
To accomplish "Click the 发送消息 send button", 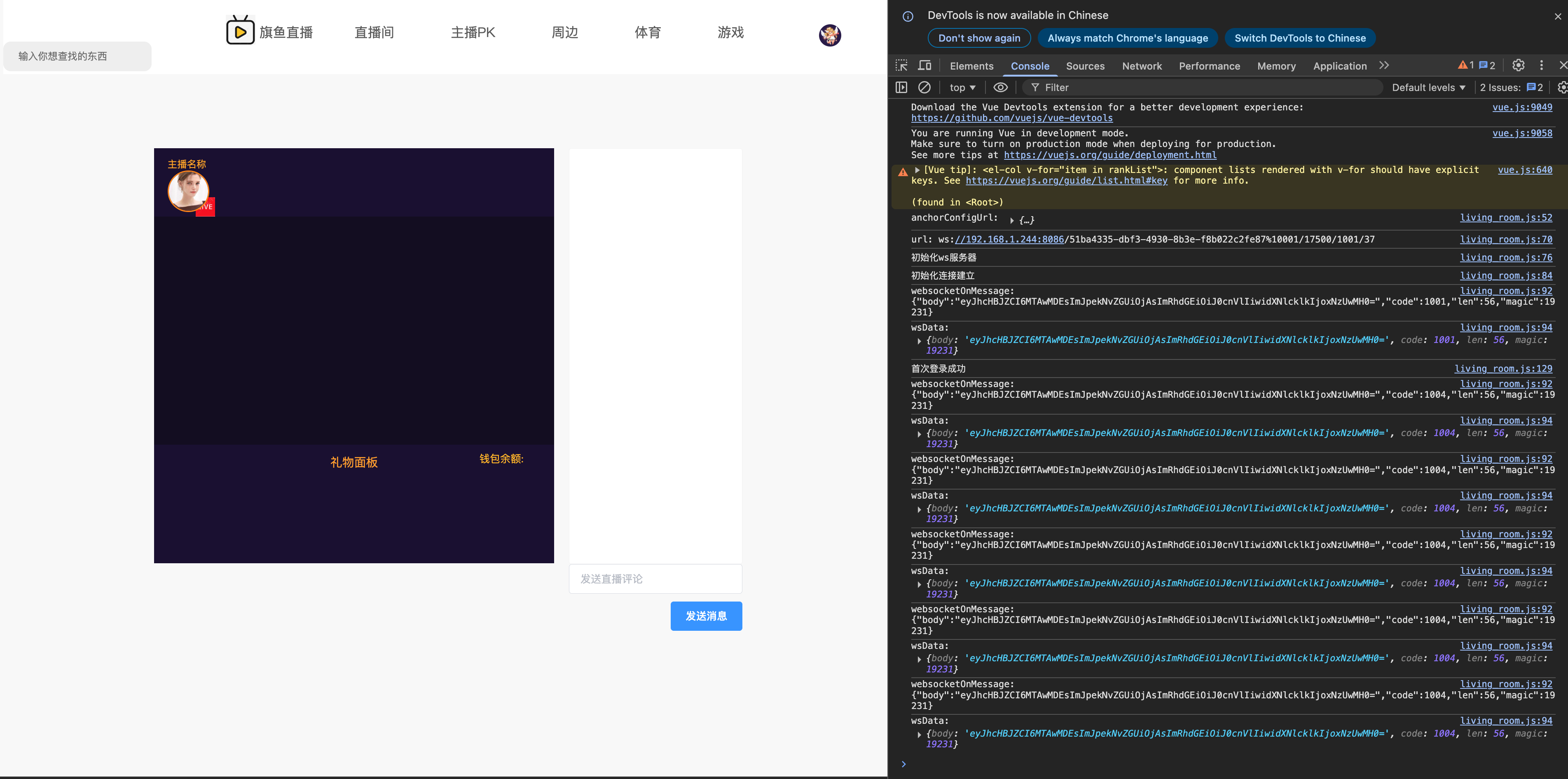I will [705, 616].
